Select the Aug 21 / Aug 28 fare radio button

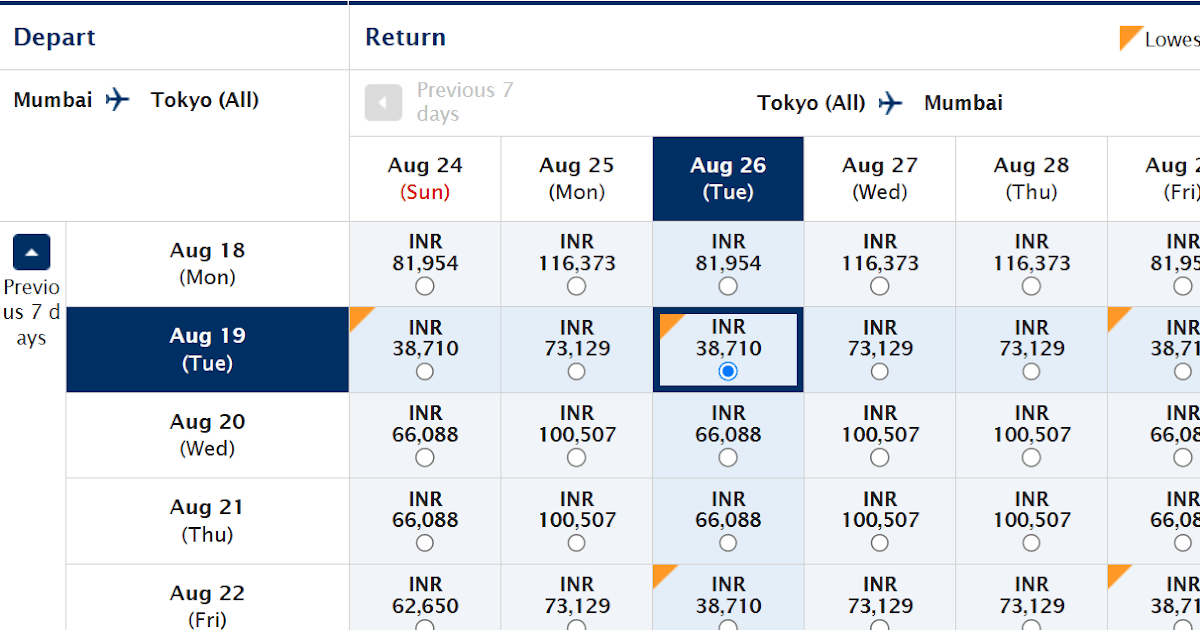[1031, 543]
